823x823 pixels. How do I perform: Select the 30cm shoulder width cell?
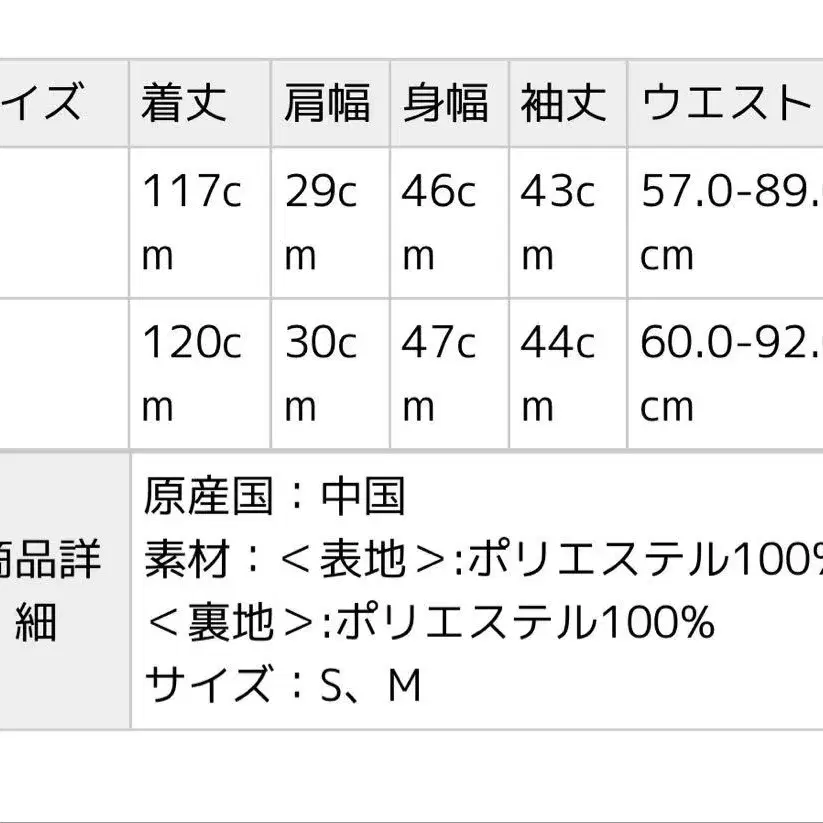tap(321, 373)
